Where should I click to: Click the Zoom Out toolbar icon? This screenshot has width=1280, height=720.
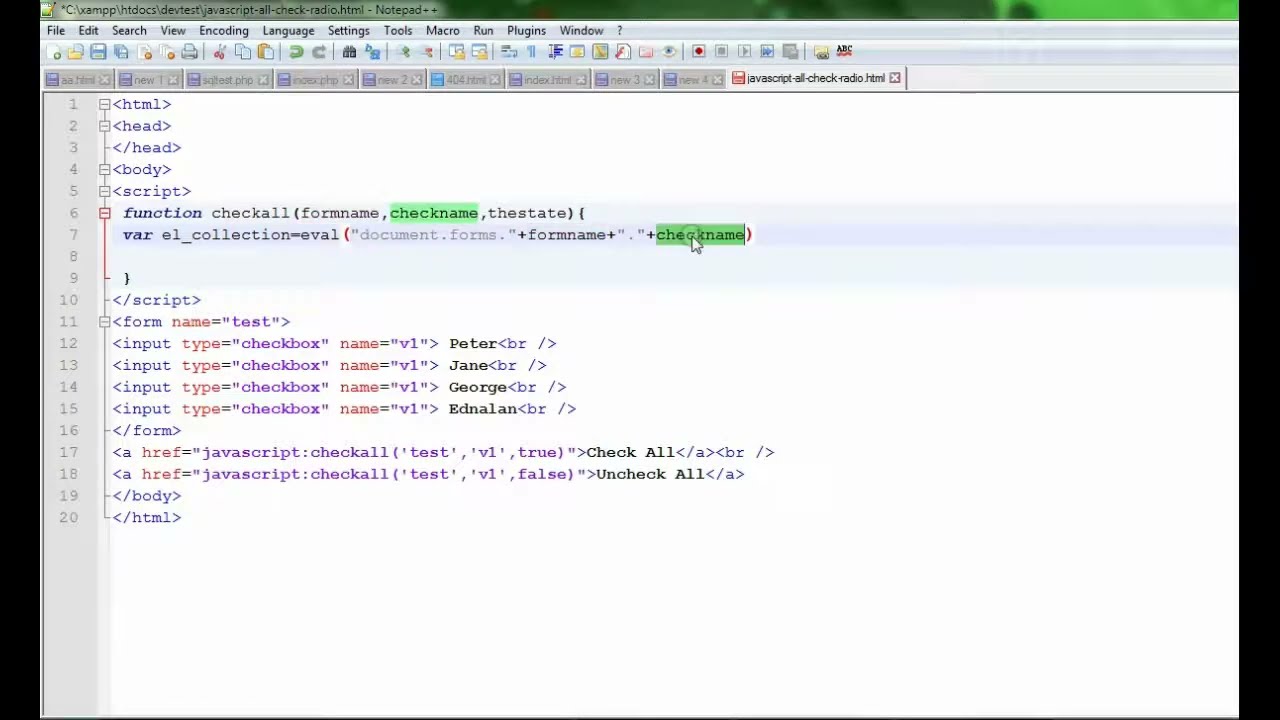427,52
